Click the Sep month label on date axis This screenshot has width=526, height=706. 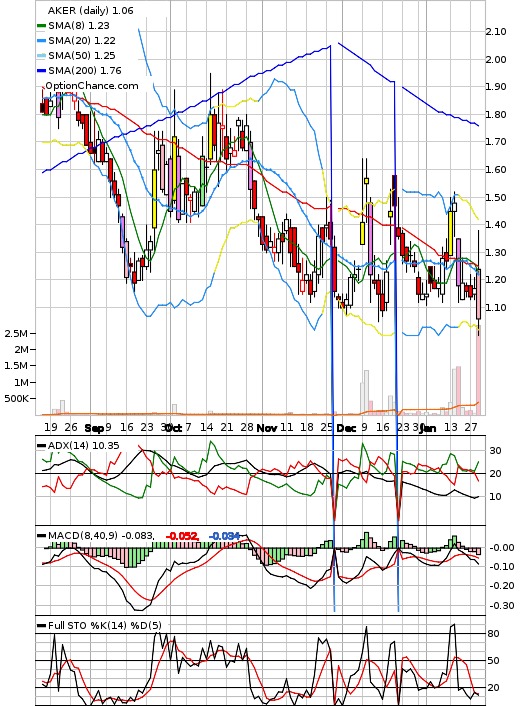[x=94, y=428]
